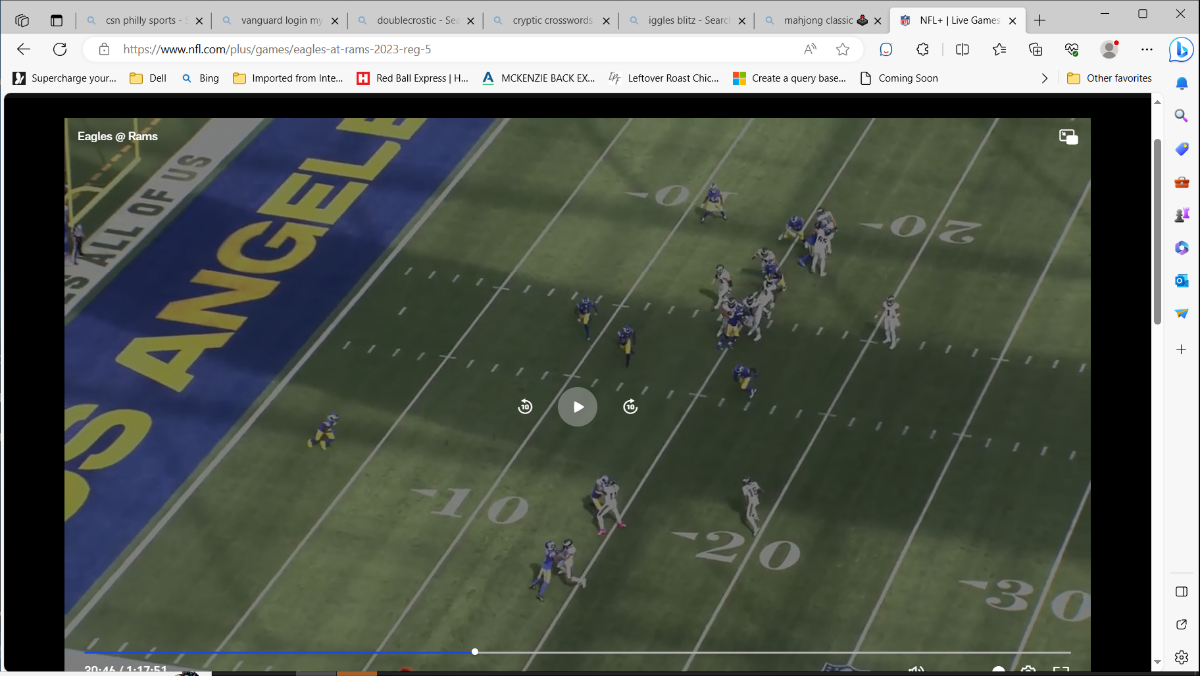Open the Other favorites folder
1200x676 pixels.
coord(1109,78)
